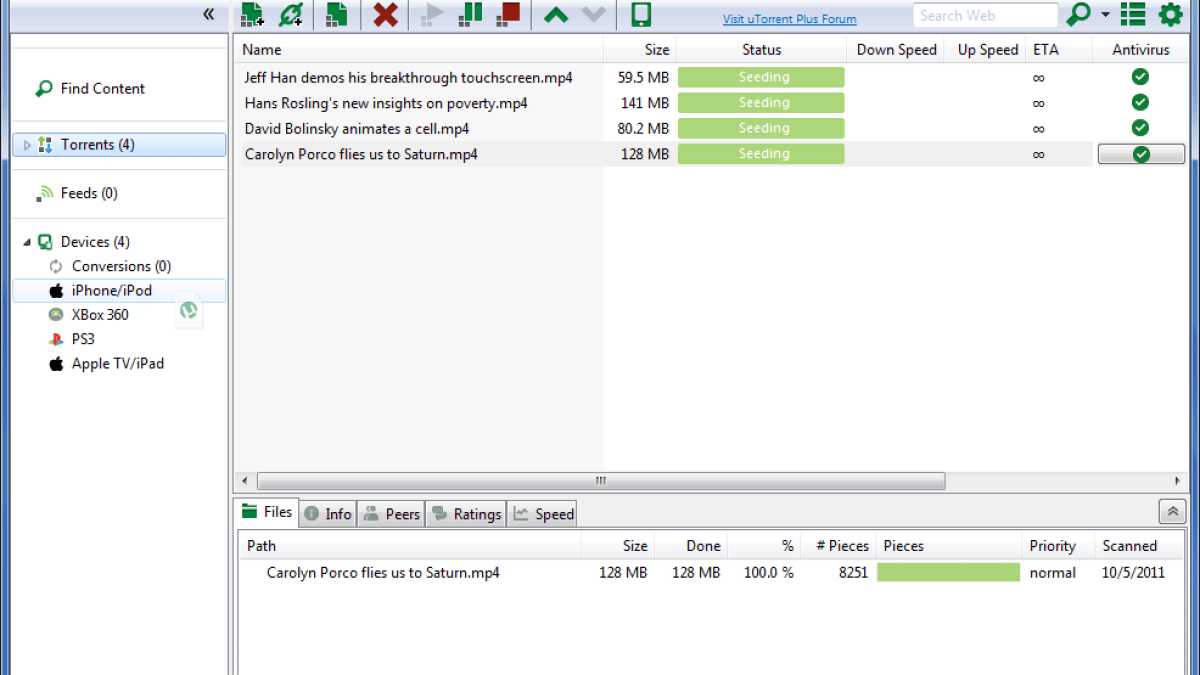Click antivirus checkmark for Jeff Han torrent

1140,77
